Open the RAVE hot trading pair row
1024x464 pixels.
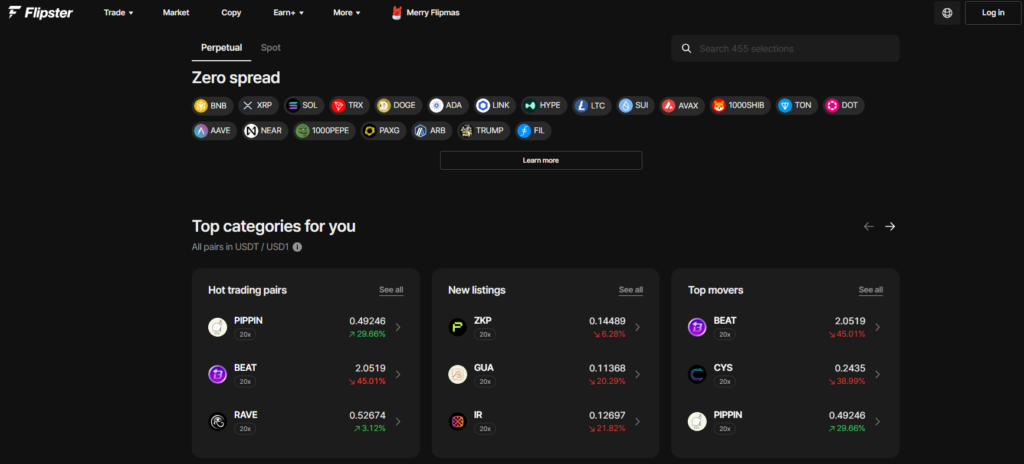(x=305, y=421)
